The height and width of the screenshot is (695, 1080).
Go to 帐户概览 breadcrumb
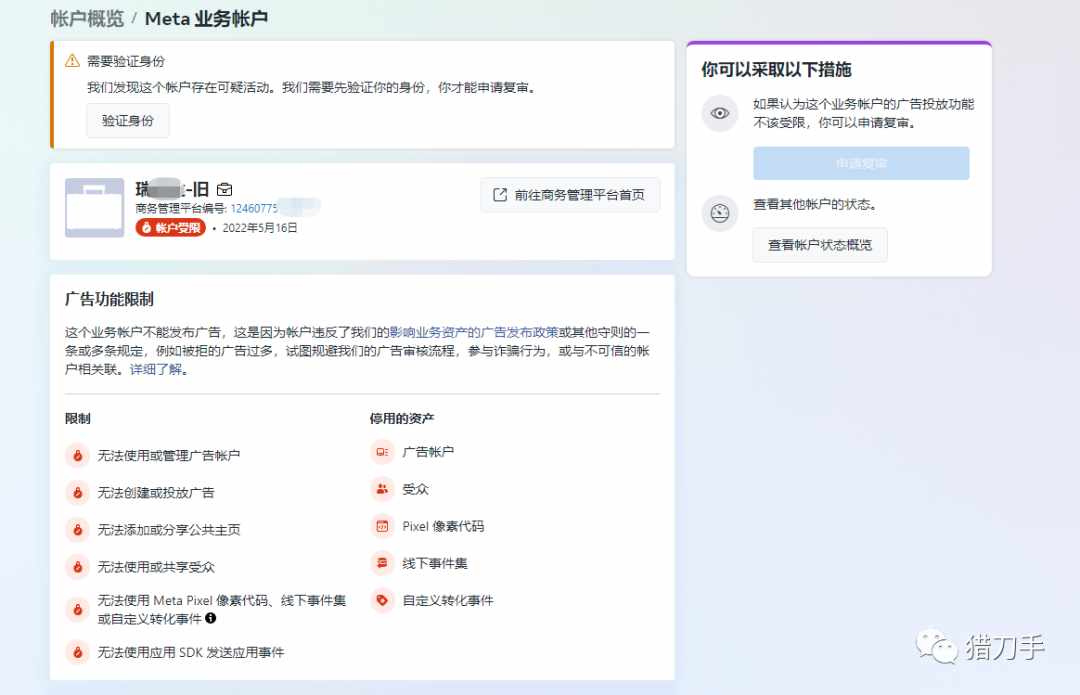[87, 19]
